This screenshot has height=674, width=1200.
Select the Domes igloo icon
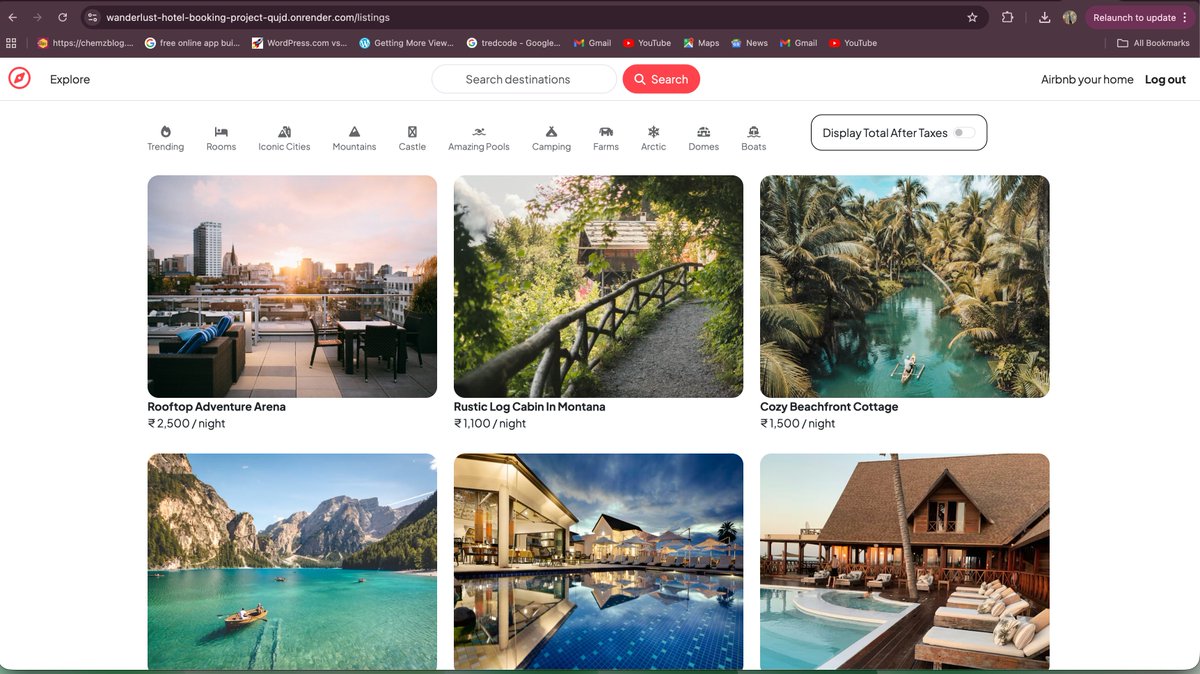point(704,131)
